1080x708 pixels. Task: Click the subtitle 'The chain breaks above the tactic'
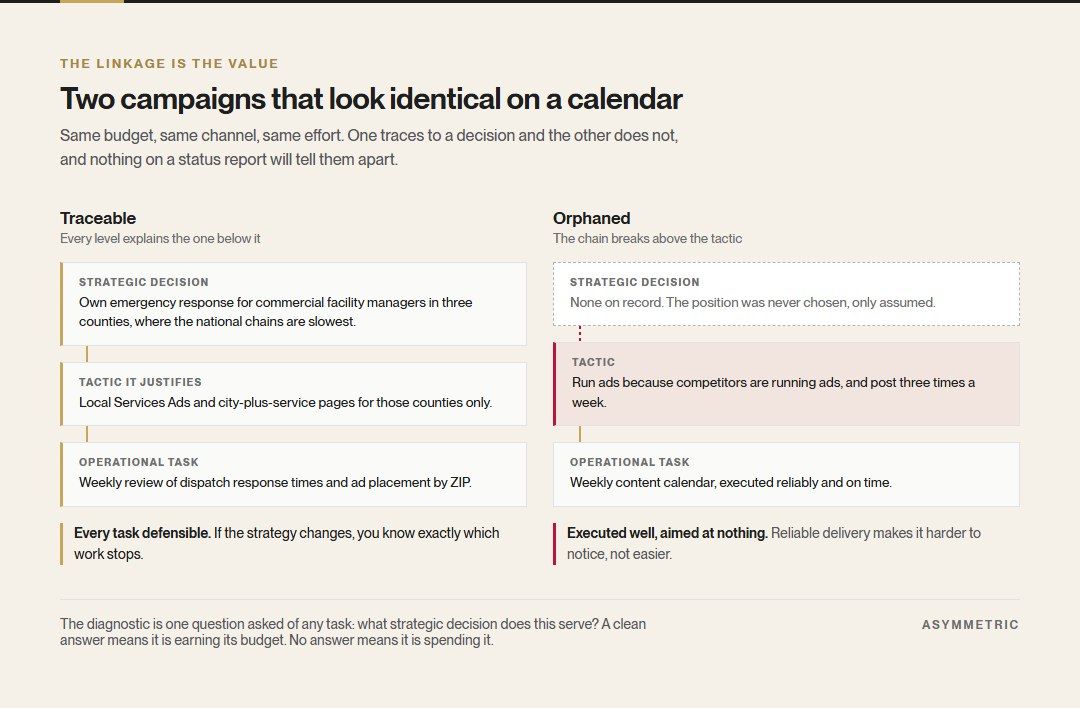pos(647,238)
